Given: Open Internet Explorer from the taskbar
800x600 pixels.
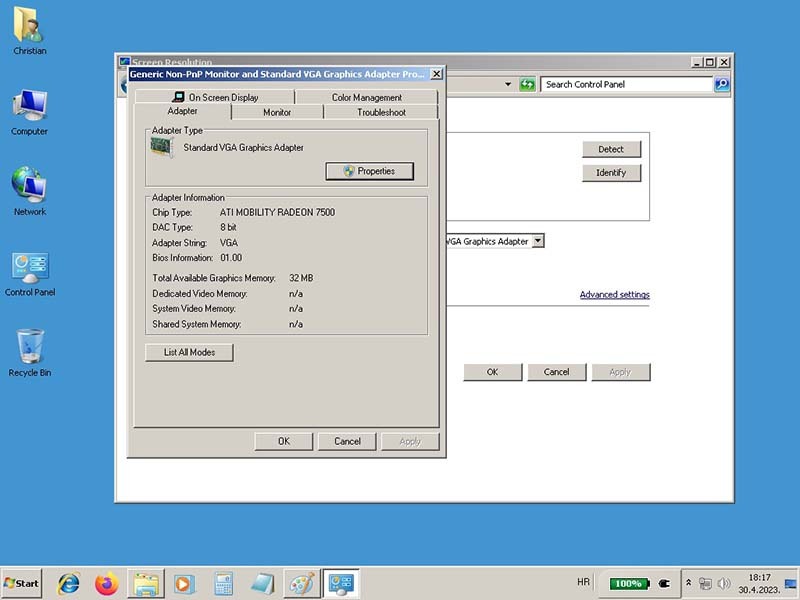Looking at the screenshot, I should (69, 583).
